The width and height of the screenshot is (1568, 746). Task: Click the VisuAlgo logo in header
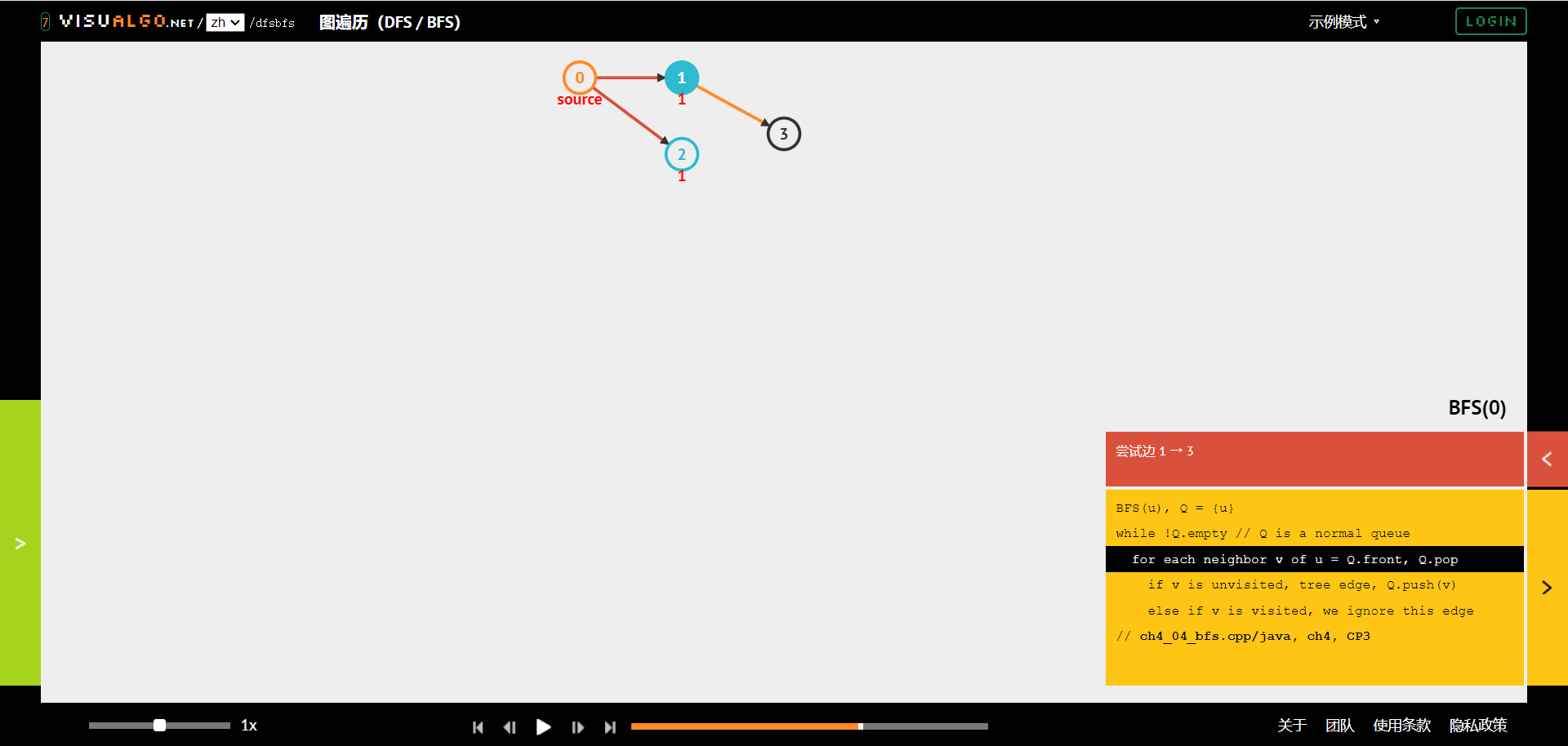pyautogui.click(x=127, y=21)
